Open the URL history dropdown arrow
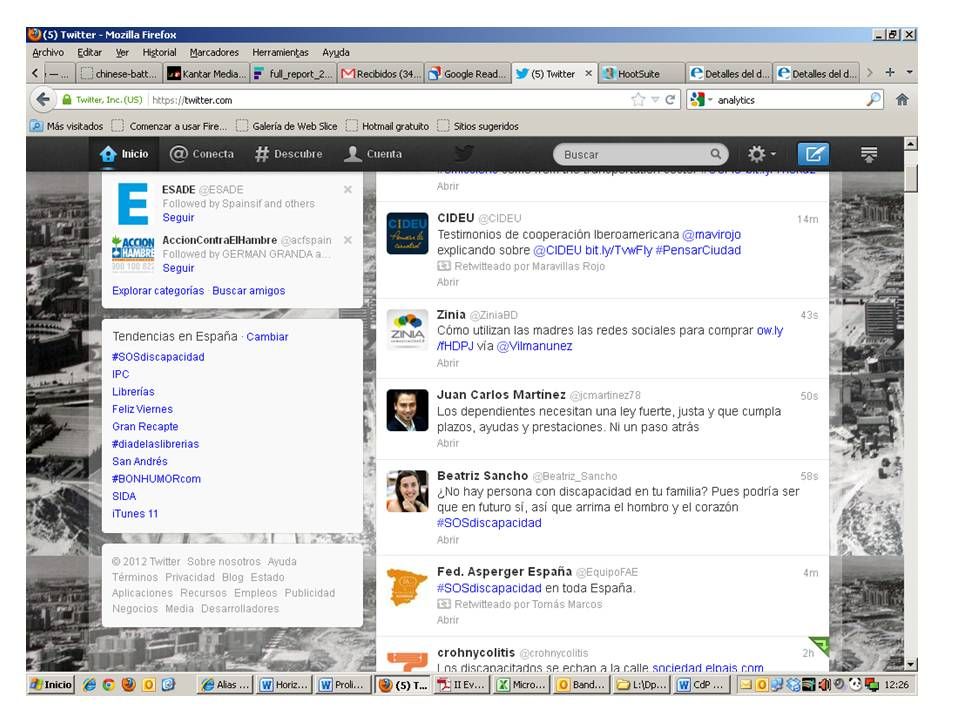This screenshot has height=720, width=960. [x=654, y=100]
